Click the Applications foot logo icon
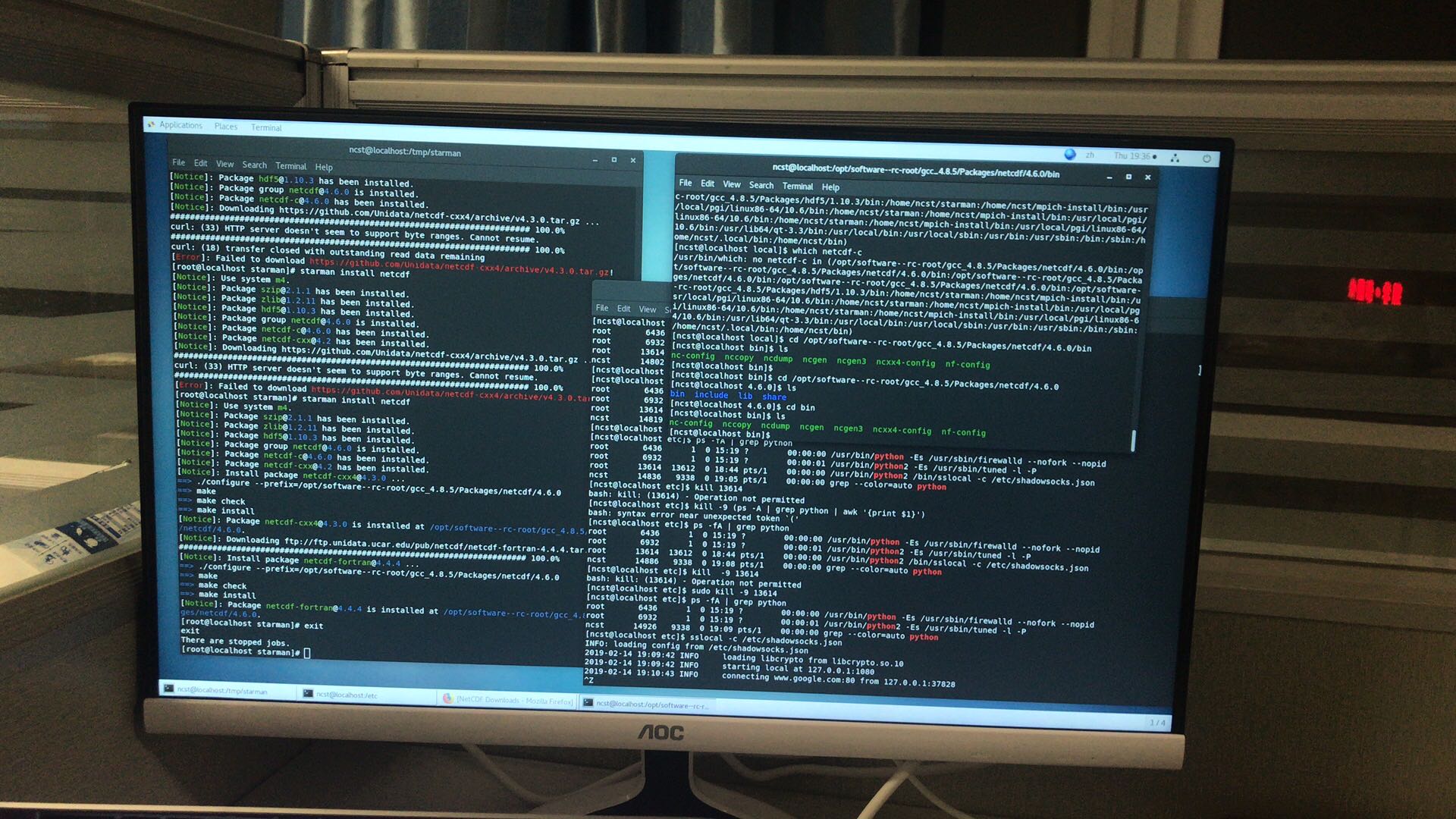1456x819 pixels. coord(152,124)
